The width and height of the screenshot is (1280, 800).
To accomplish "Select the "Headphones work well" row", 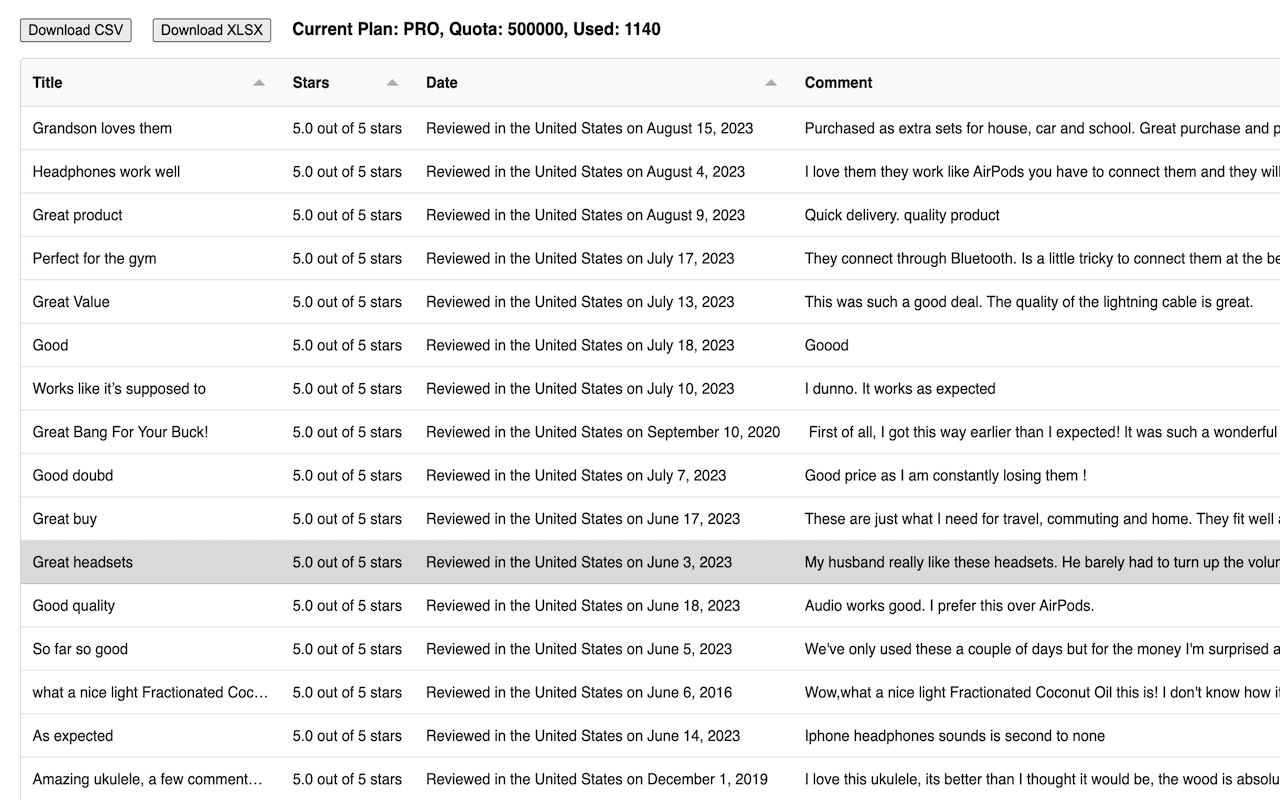I will pos(106,172).
